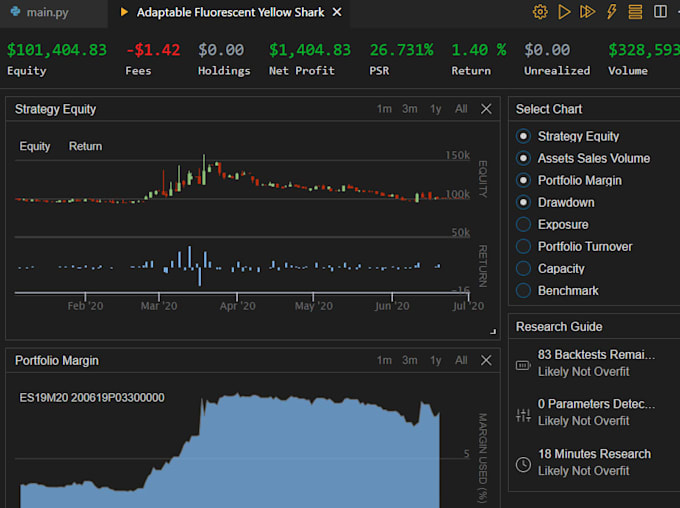Click the lightning bolt deploy icon
This screenshot has height=508, width=680.
[x=611, y=12]
